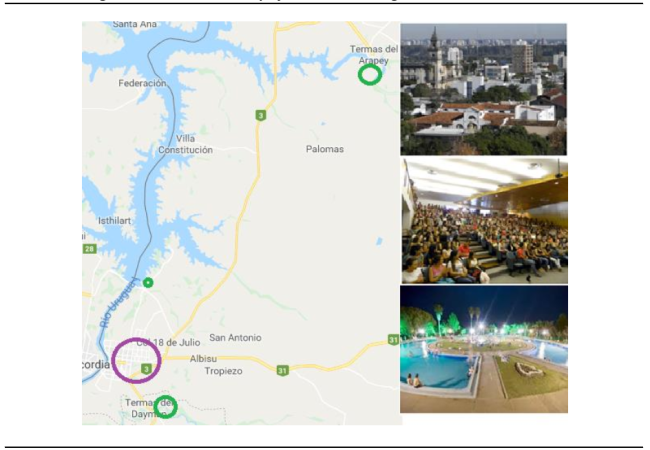Open the night-time thermal pool photo
The width and height of the screenshot is (650, 450).
484,349
